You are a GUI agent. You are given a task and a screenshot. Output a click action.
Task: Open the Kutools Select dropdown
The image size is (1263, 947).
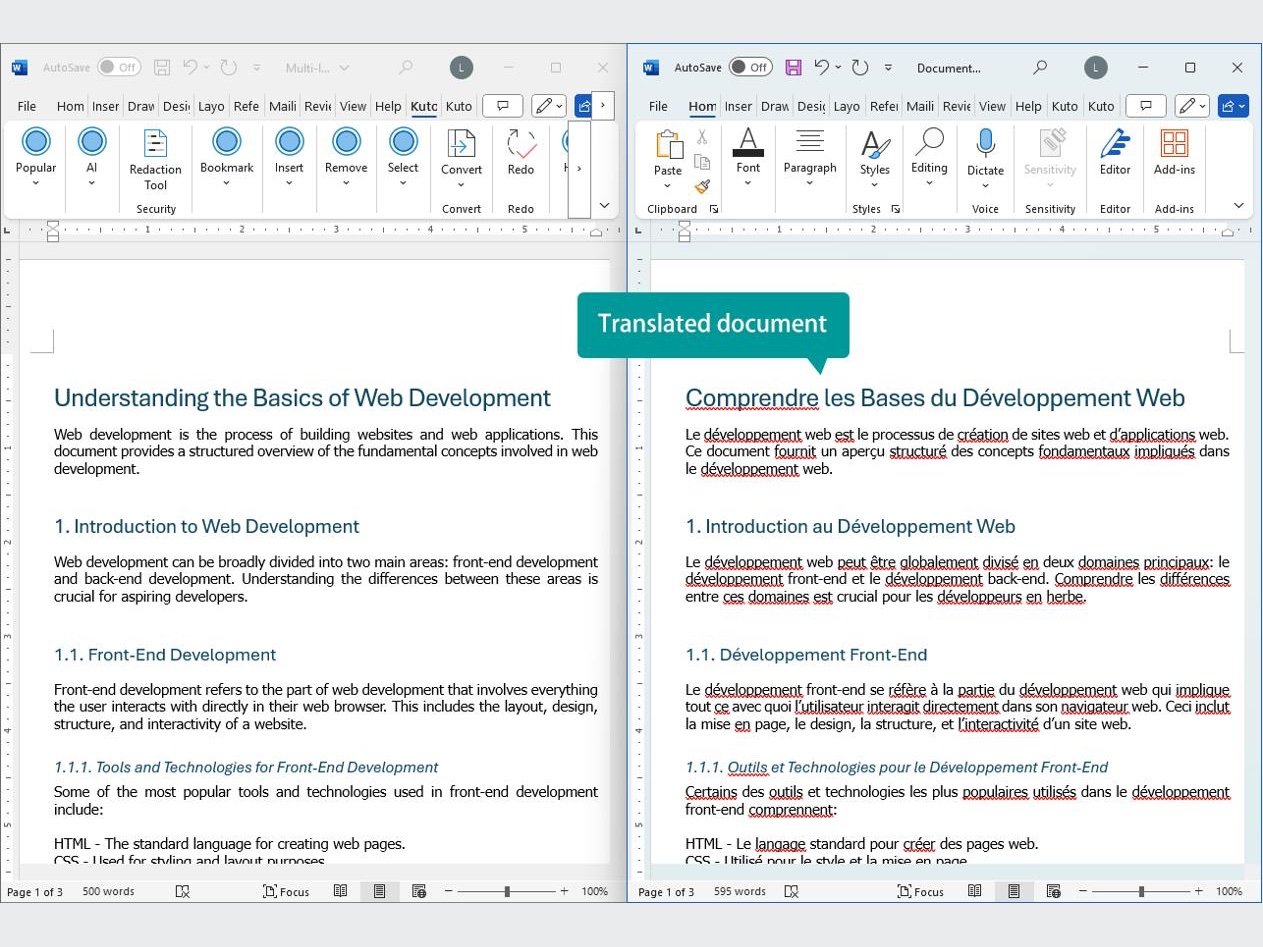tap(403, 183)
